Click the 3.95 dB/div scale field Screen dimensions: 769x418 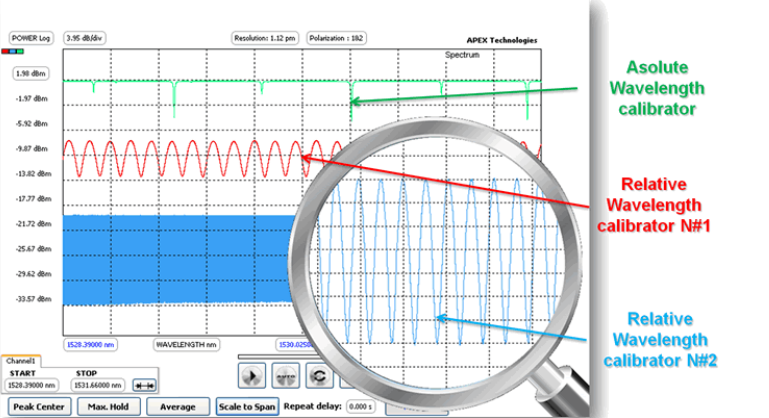coord(84,38)
